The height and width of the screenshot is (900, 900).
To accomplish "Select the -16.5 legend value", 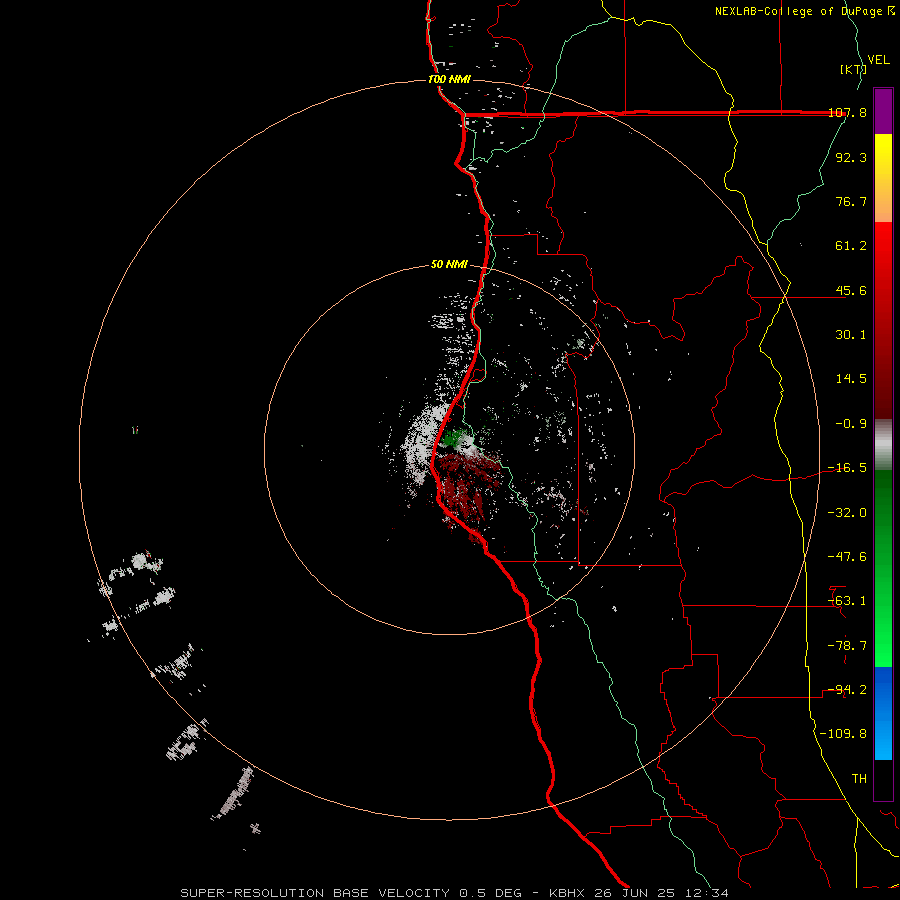I will click(848, 468).
